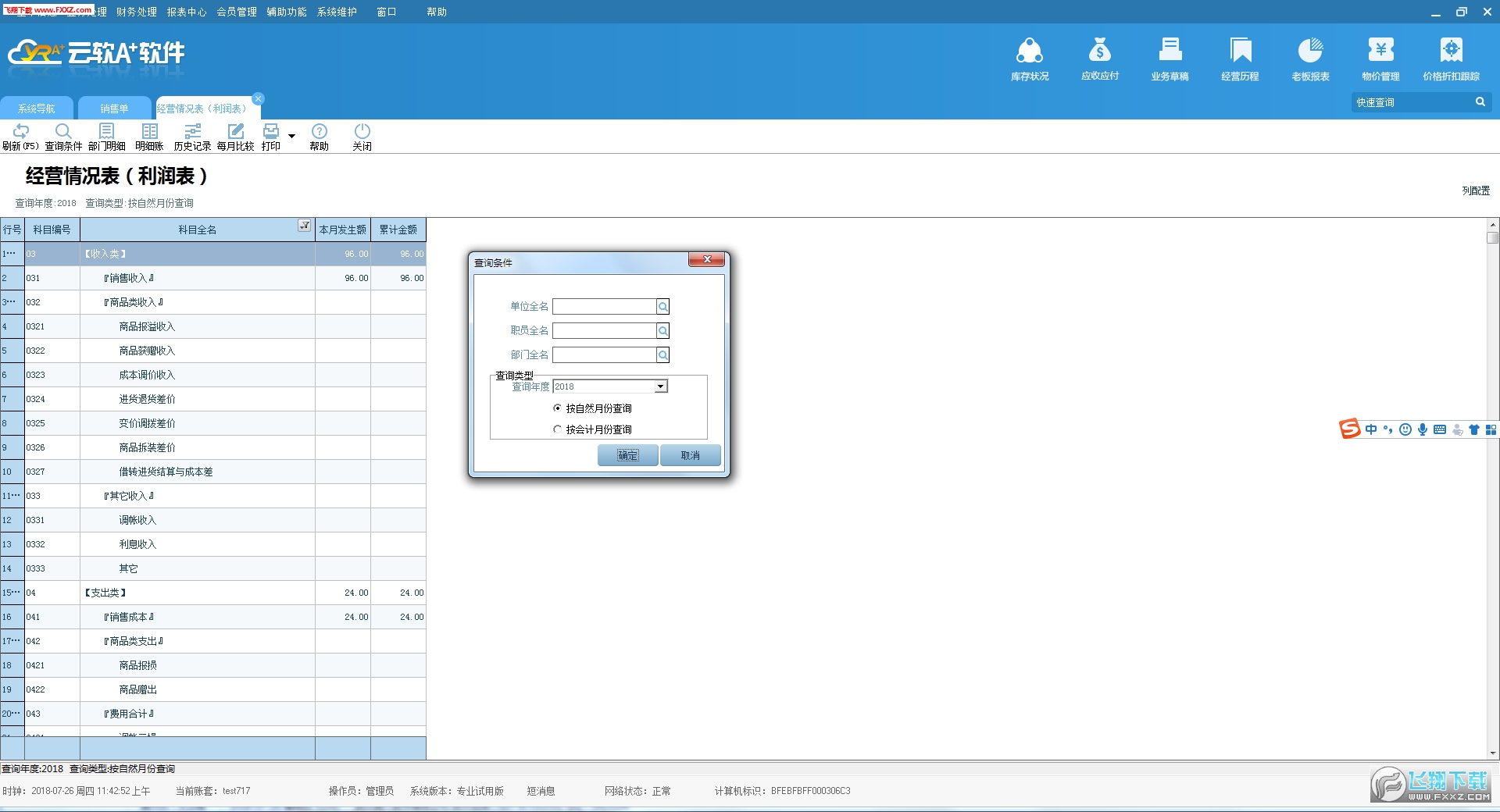Image resolution: width=1500 pixels, height=812 pixels.
Task: Open the 财务处理 menu
Action: (x=136, y=12)
